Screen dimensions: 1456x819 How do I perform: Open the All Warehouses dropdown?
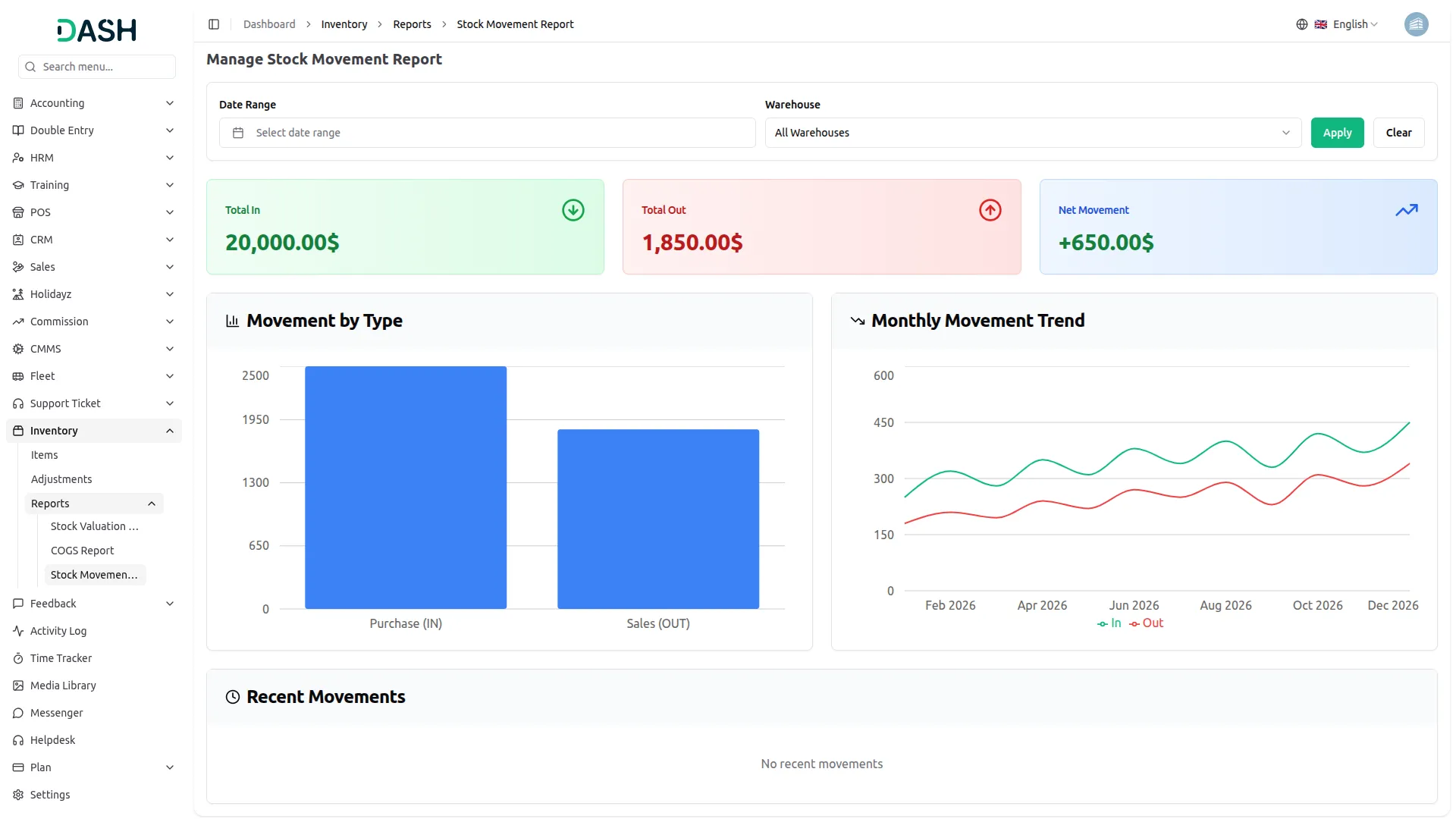[x=1032, y=133]
